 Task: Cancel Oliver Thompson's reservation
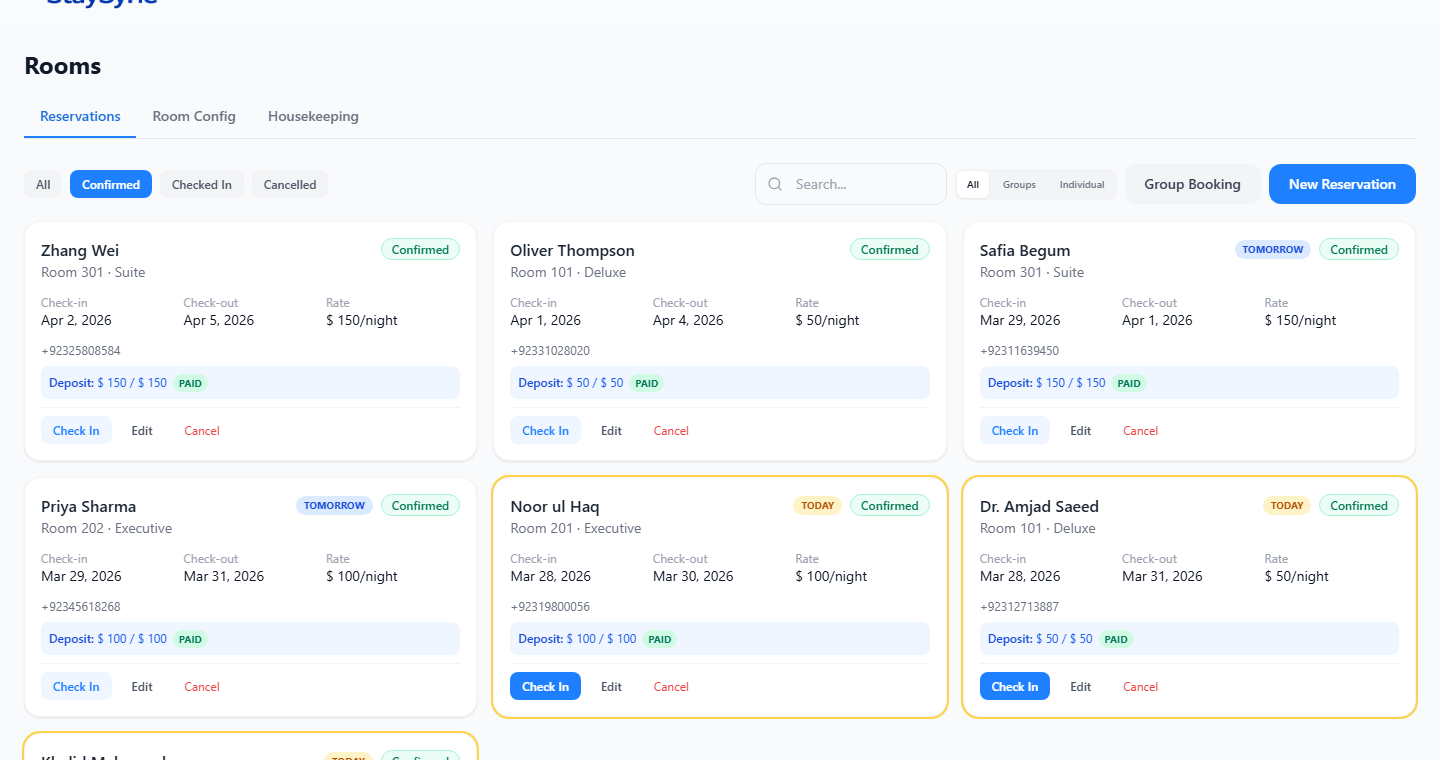(x=671, y=431)
